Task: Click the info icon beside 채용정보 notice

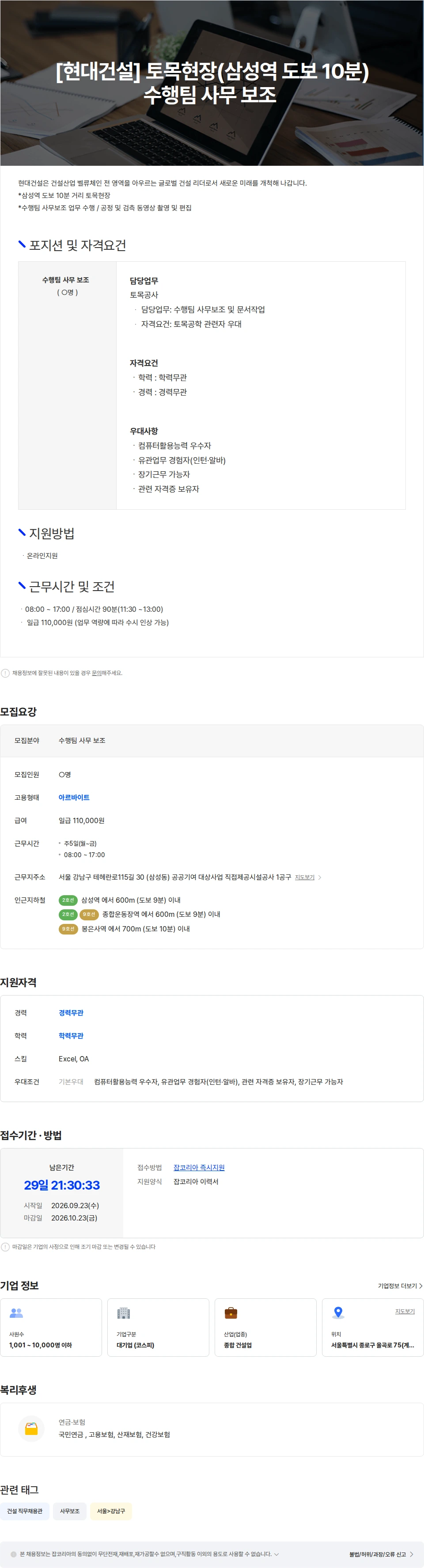Action: coord(5,673)
